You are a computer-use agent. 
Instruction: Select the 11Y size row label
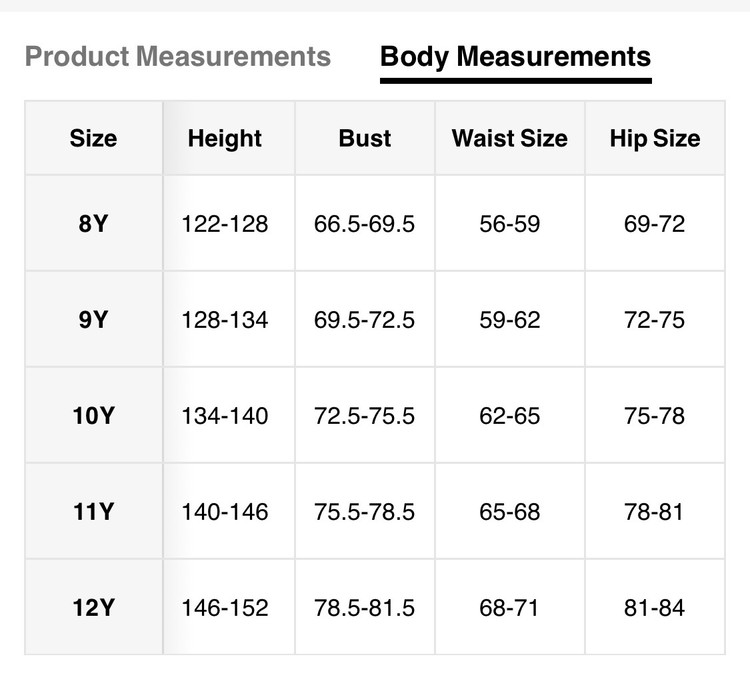(93, 512)
